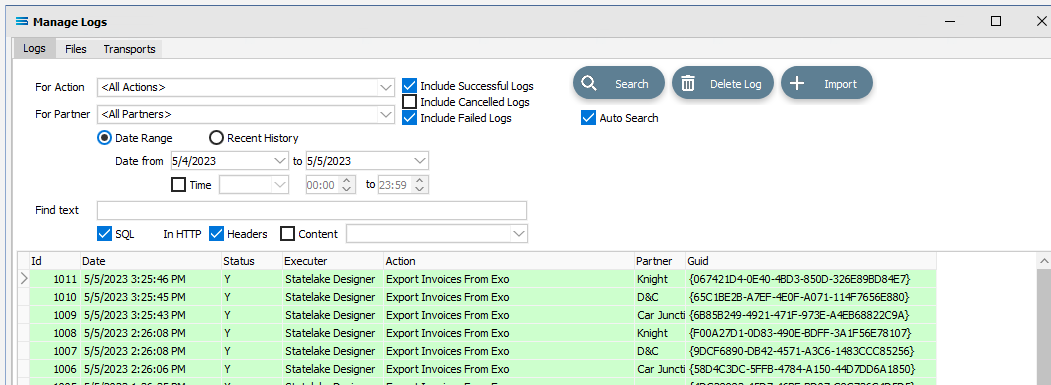The height and width of the screenshot is (385, 1051).
Task: Click into the Find text input field
Action: (312, 211)
